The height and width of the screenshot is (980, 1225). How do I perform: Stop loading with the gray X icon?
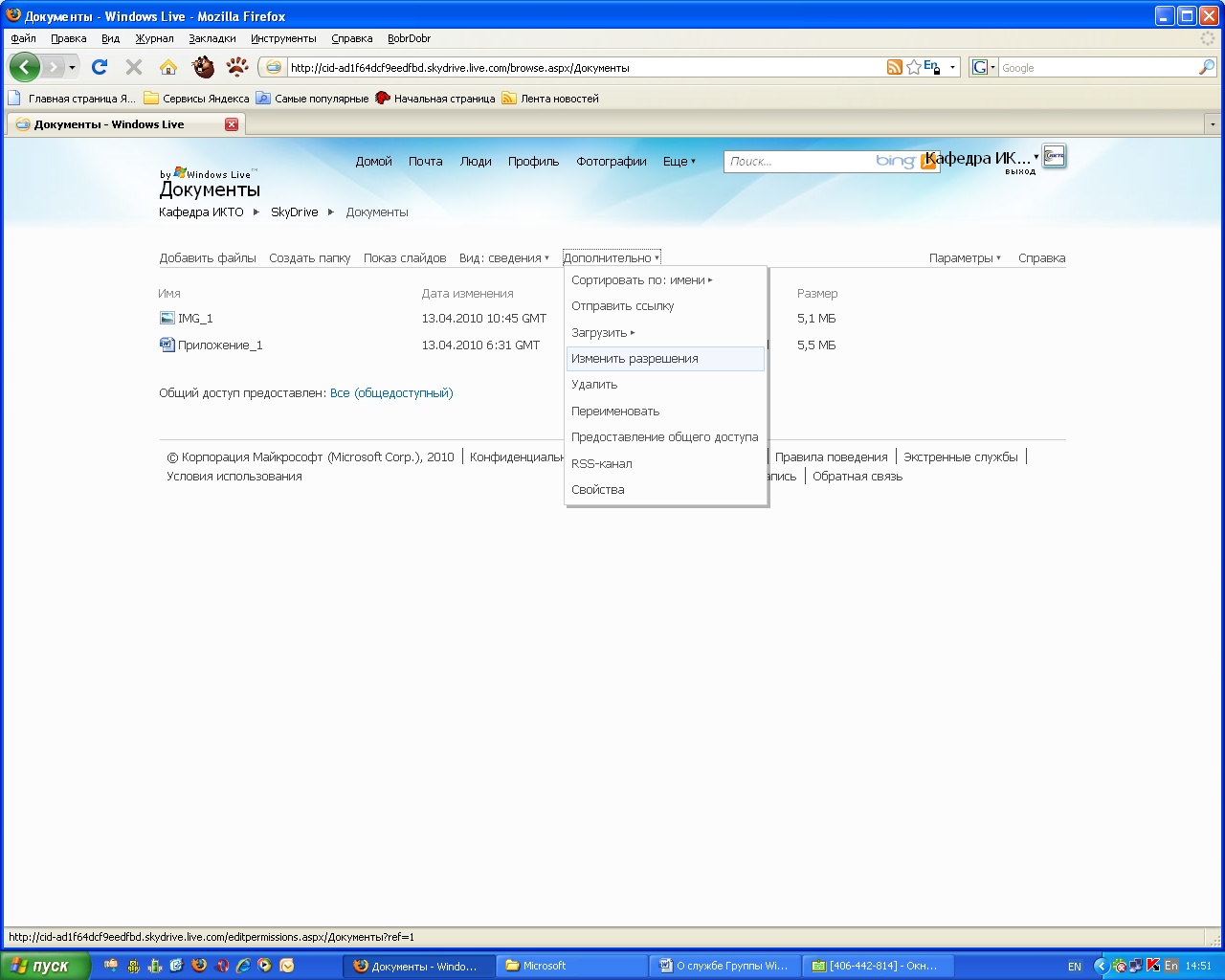134,67
